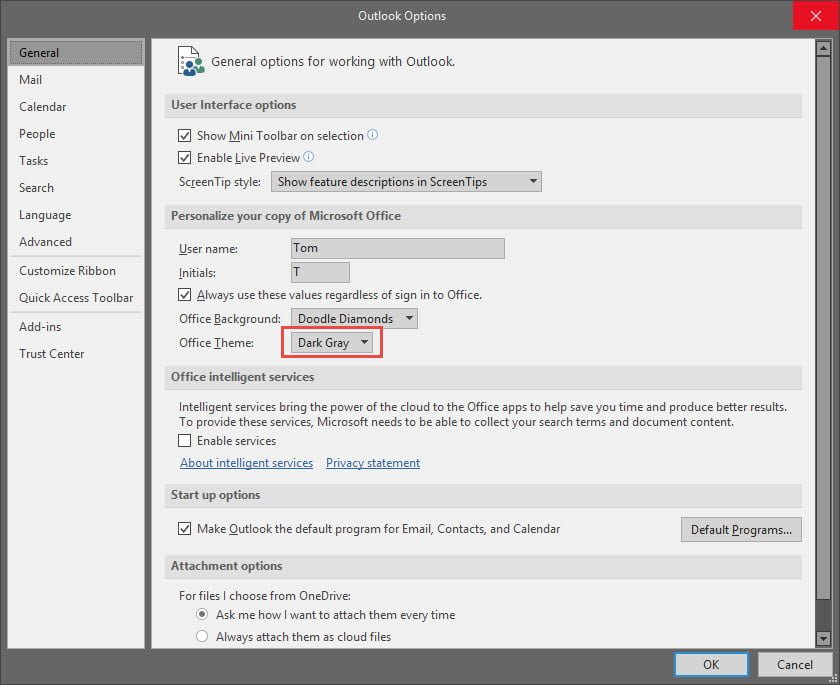Open the Privacy statement link
The width and height of the screenshot is (840, 685).
pyautogui.click(x=373, y=463)
